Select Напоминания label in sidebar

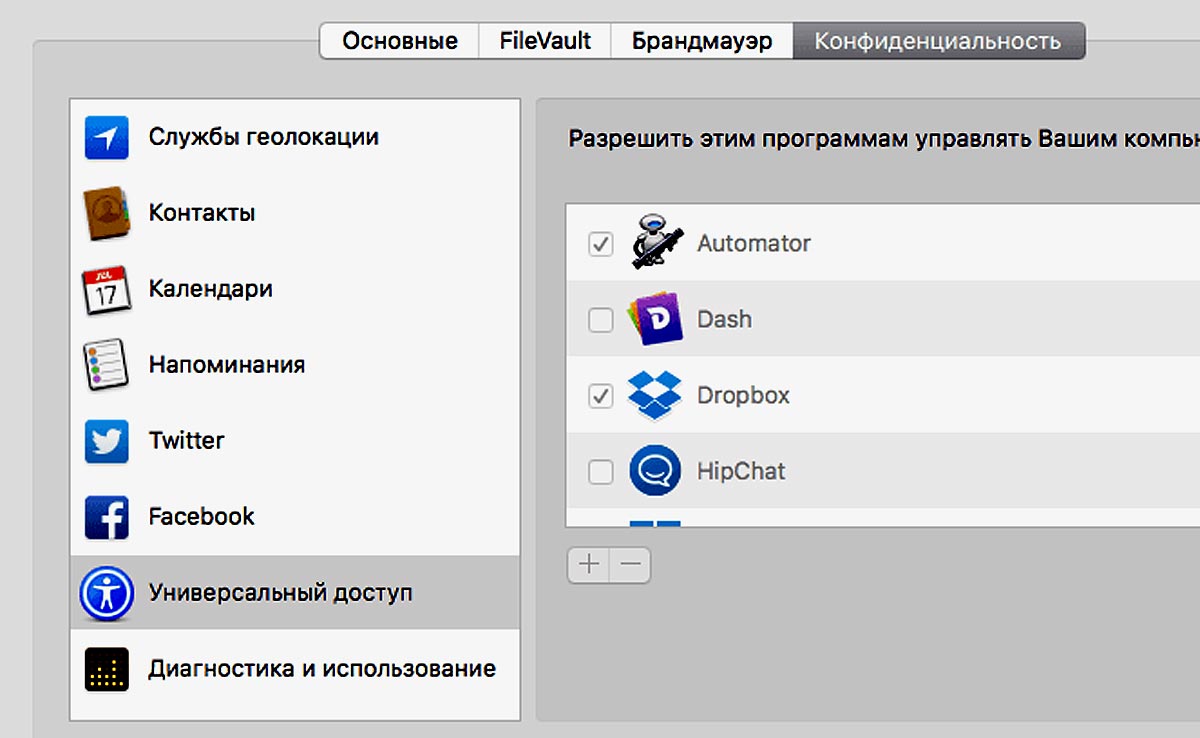pos(227,365)
